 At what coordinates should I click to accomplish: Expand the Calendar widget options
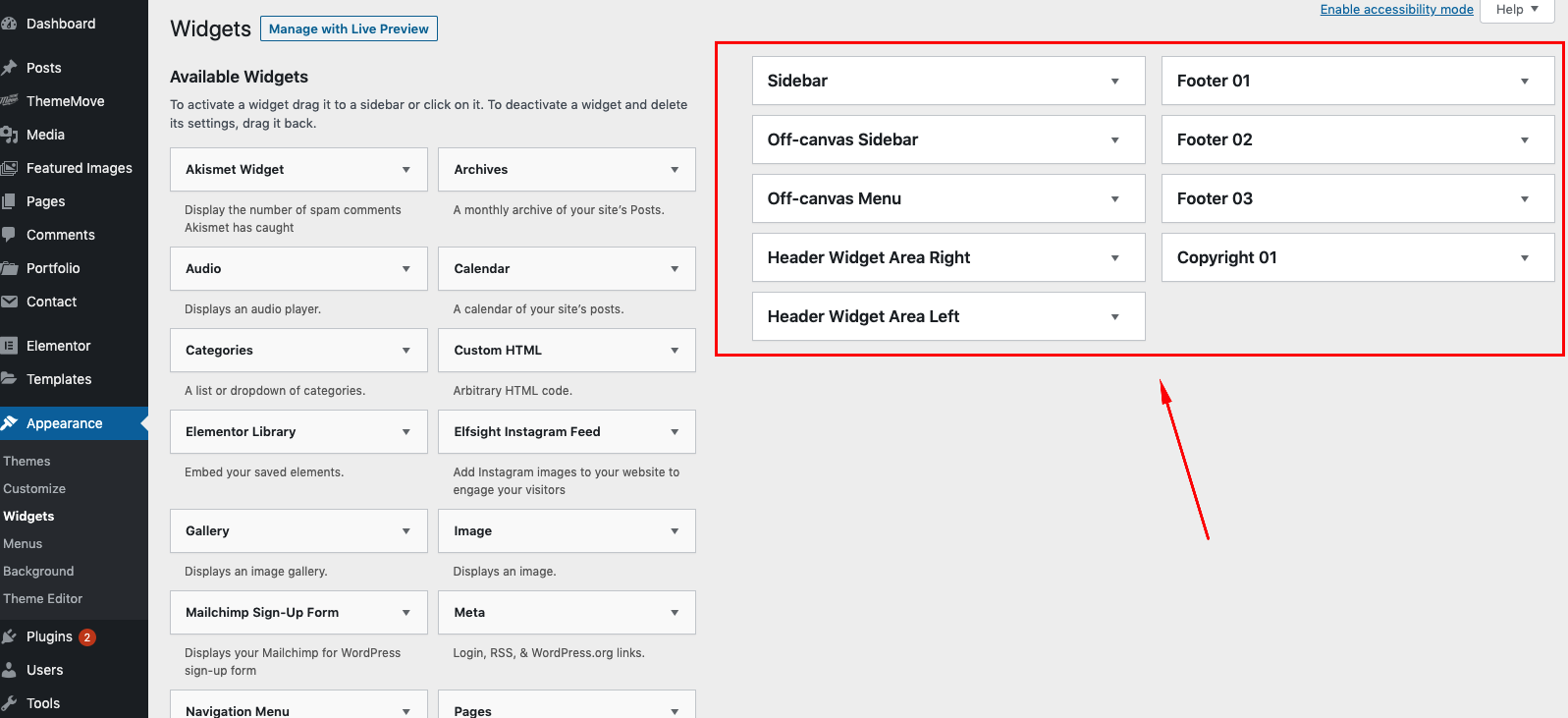[x=676, y=268]
